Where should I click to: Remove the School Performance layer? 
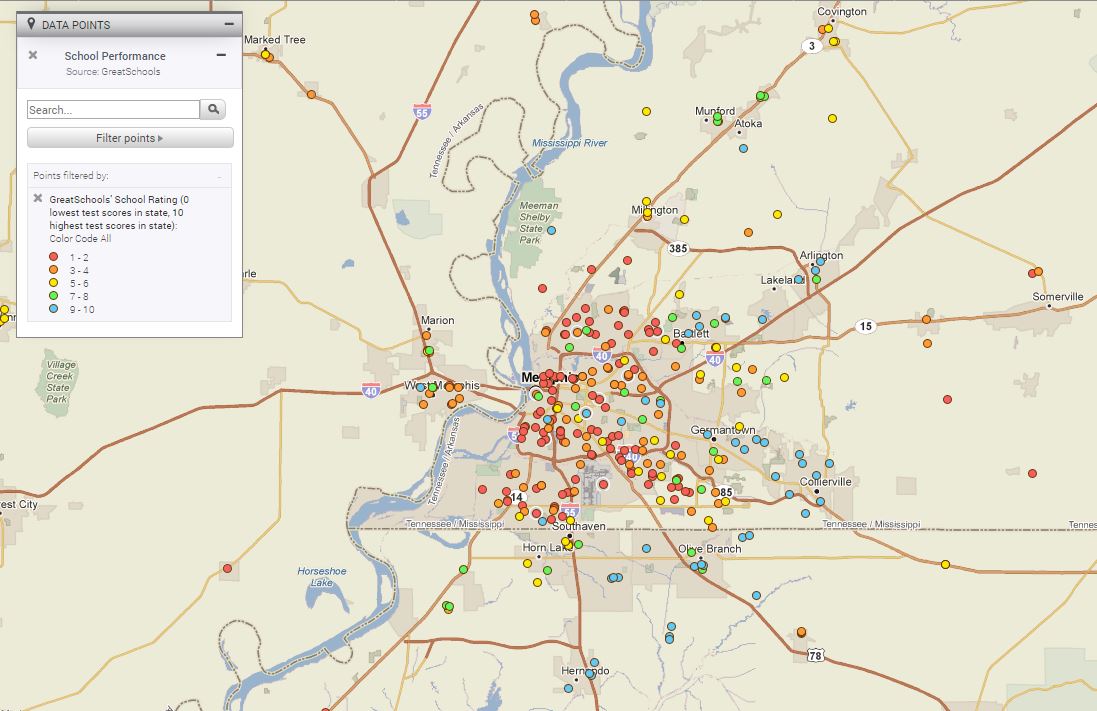(33, 55)
